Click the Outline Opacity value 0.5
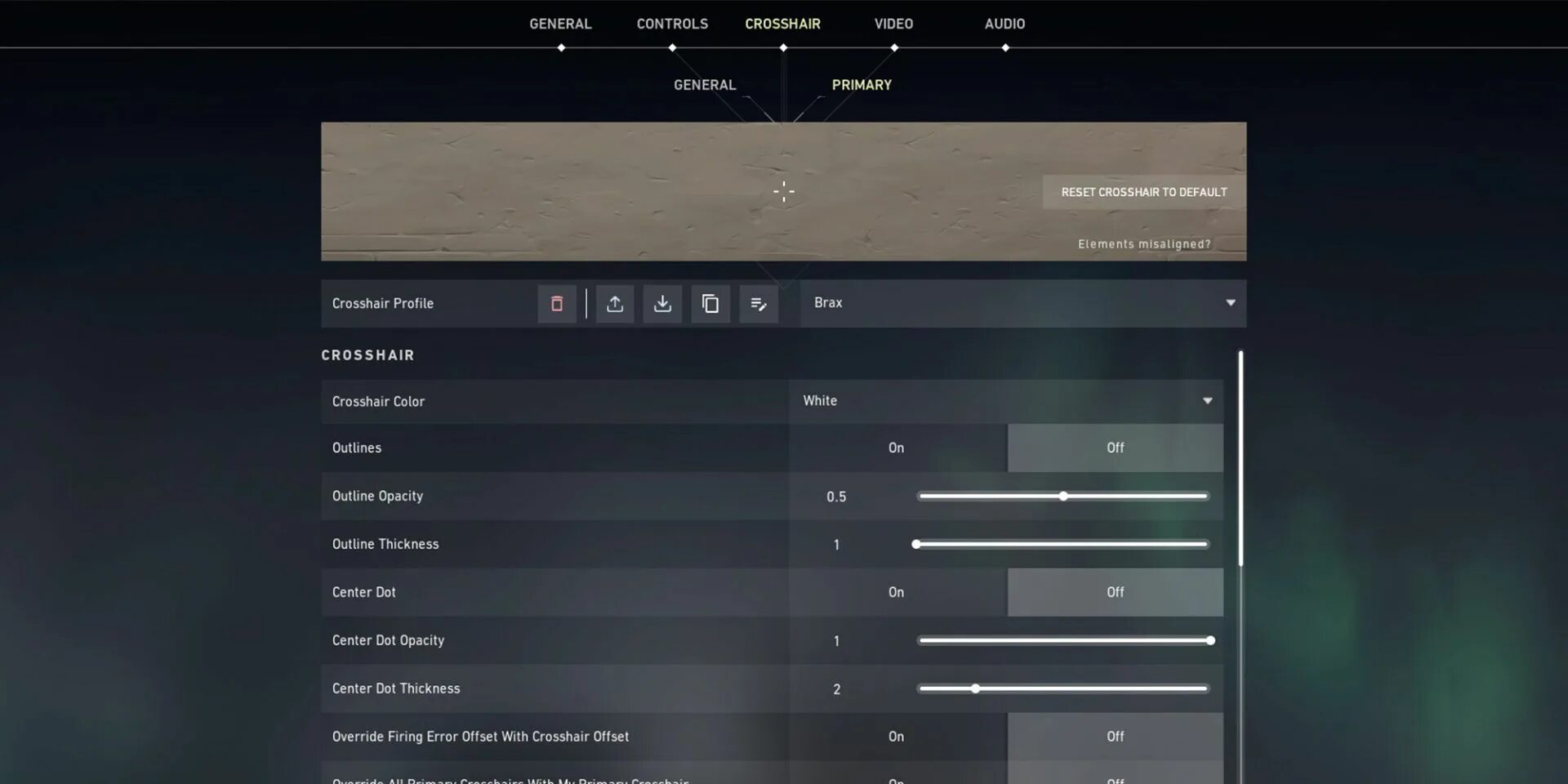Viewport: 1568px width, 784px height. tap(836, 497)
